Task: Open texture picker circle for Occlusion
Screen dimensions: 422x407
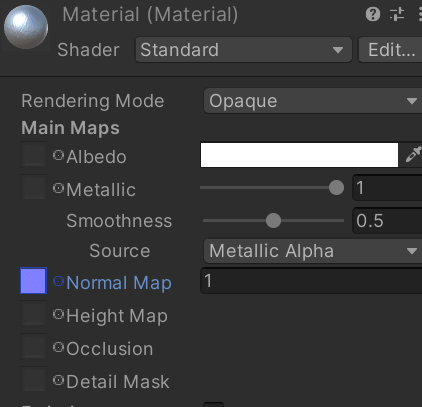Action: 58,347
